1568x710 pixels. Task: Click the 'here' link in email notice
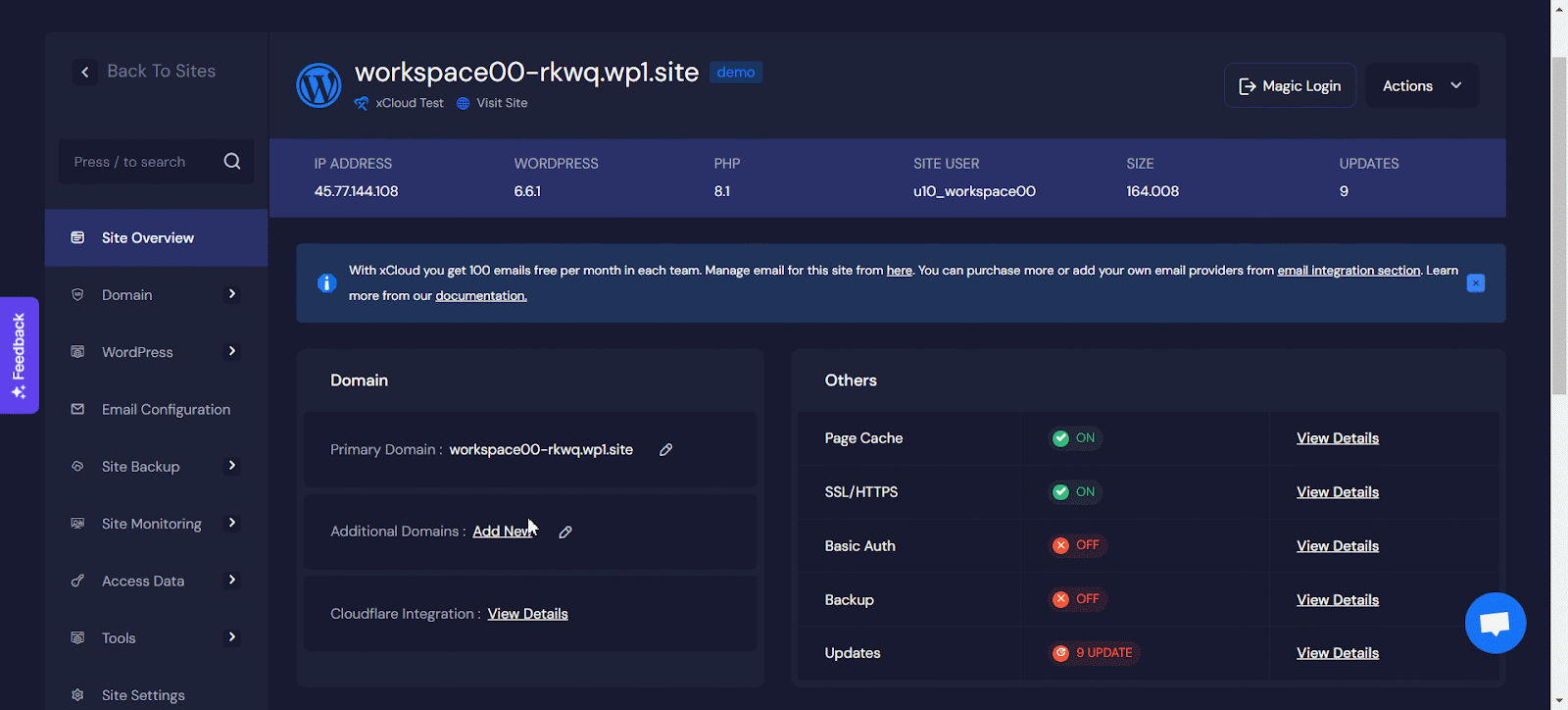900,271
